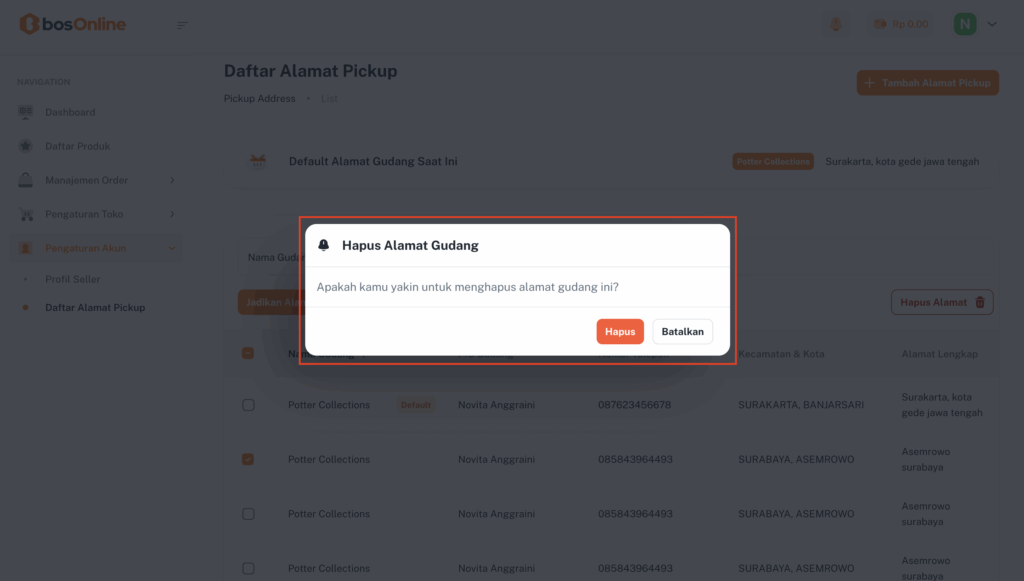Click the bell icon in the dialog header
This screenshot has width=1024, height=581.
click(324, 245)
